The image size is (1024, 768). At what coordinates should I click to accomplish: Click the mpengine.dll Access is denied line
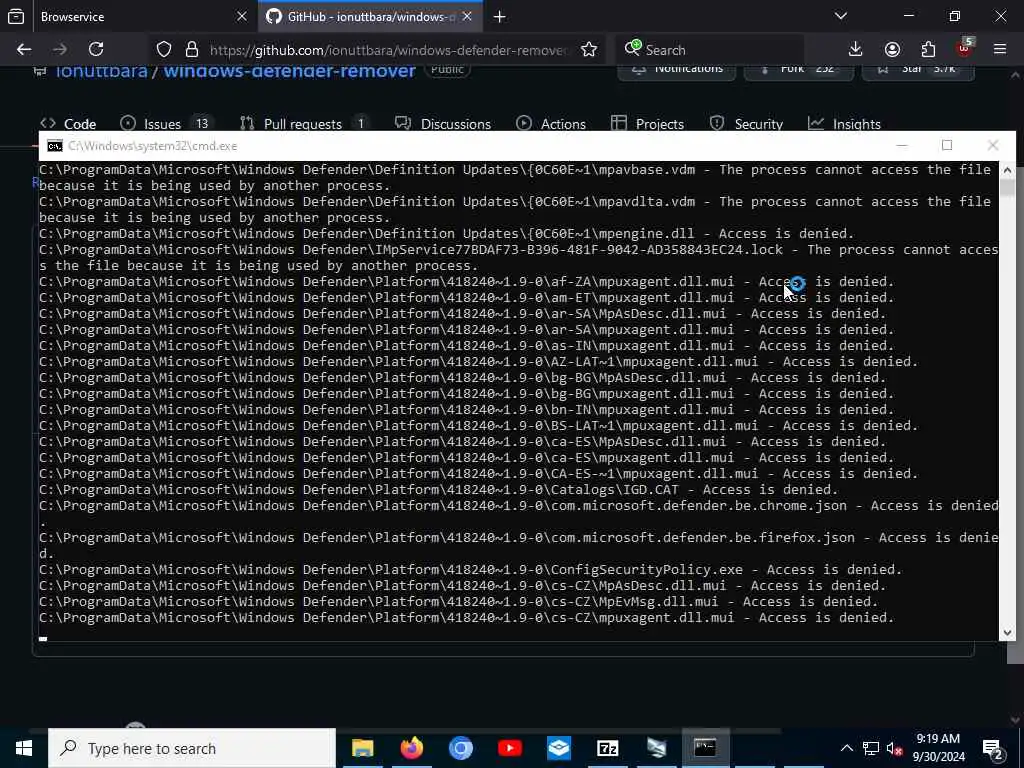[x=446, y=234]
